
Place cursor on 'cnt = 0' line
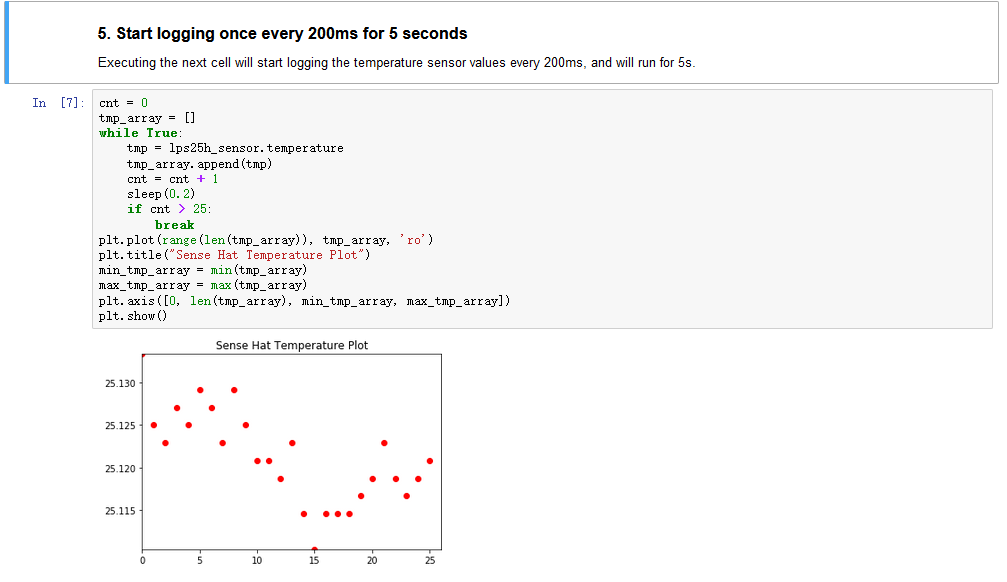point(123,103)
